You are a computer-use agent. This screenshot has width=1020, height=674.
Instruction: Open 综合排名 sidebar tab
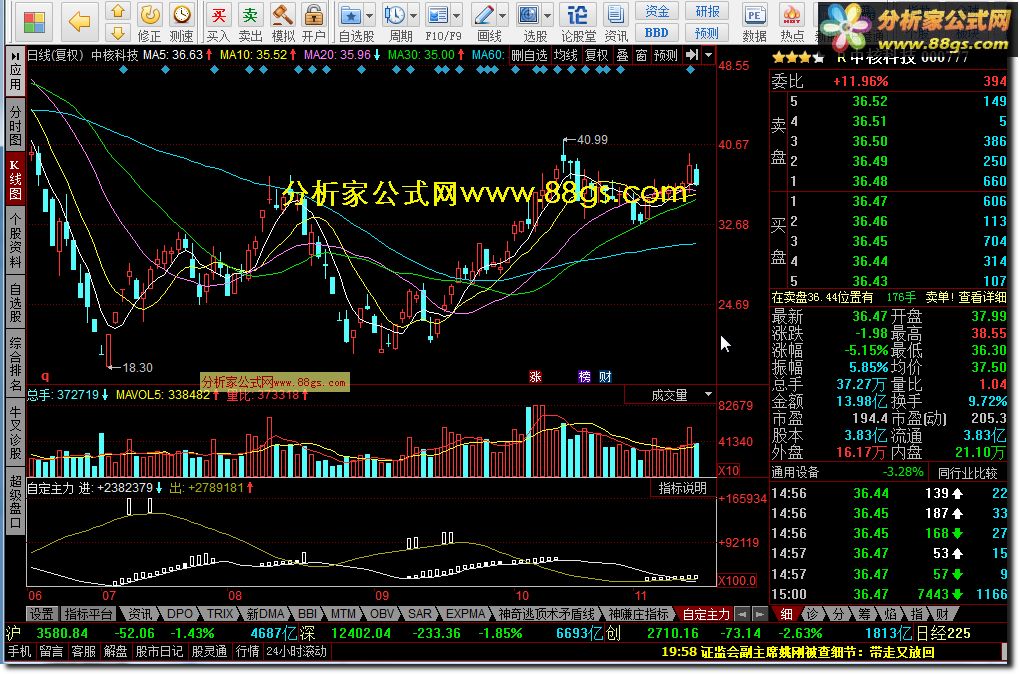point(15,363)
